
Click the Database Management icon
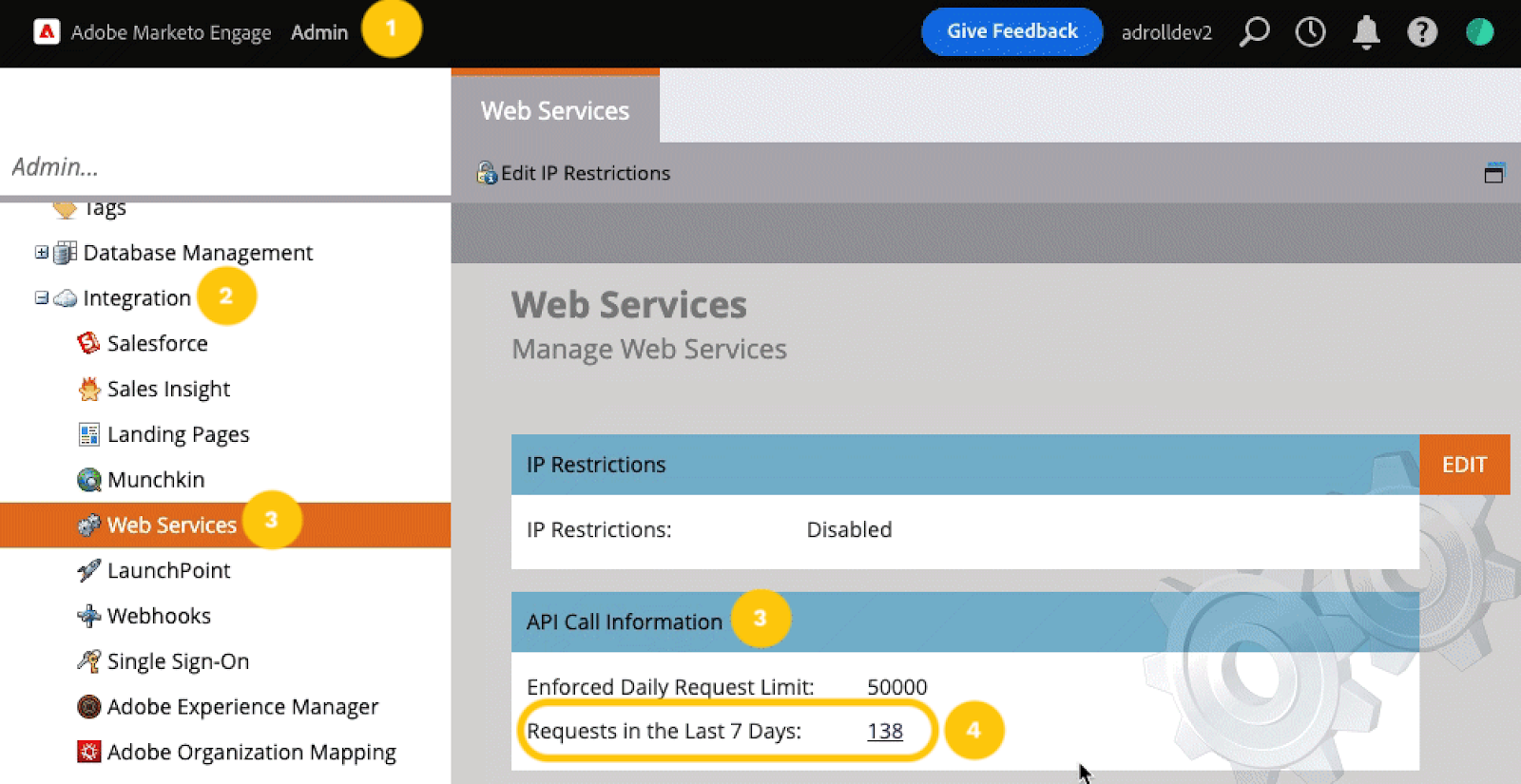[66, 253]
